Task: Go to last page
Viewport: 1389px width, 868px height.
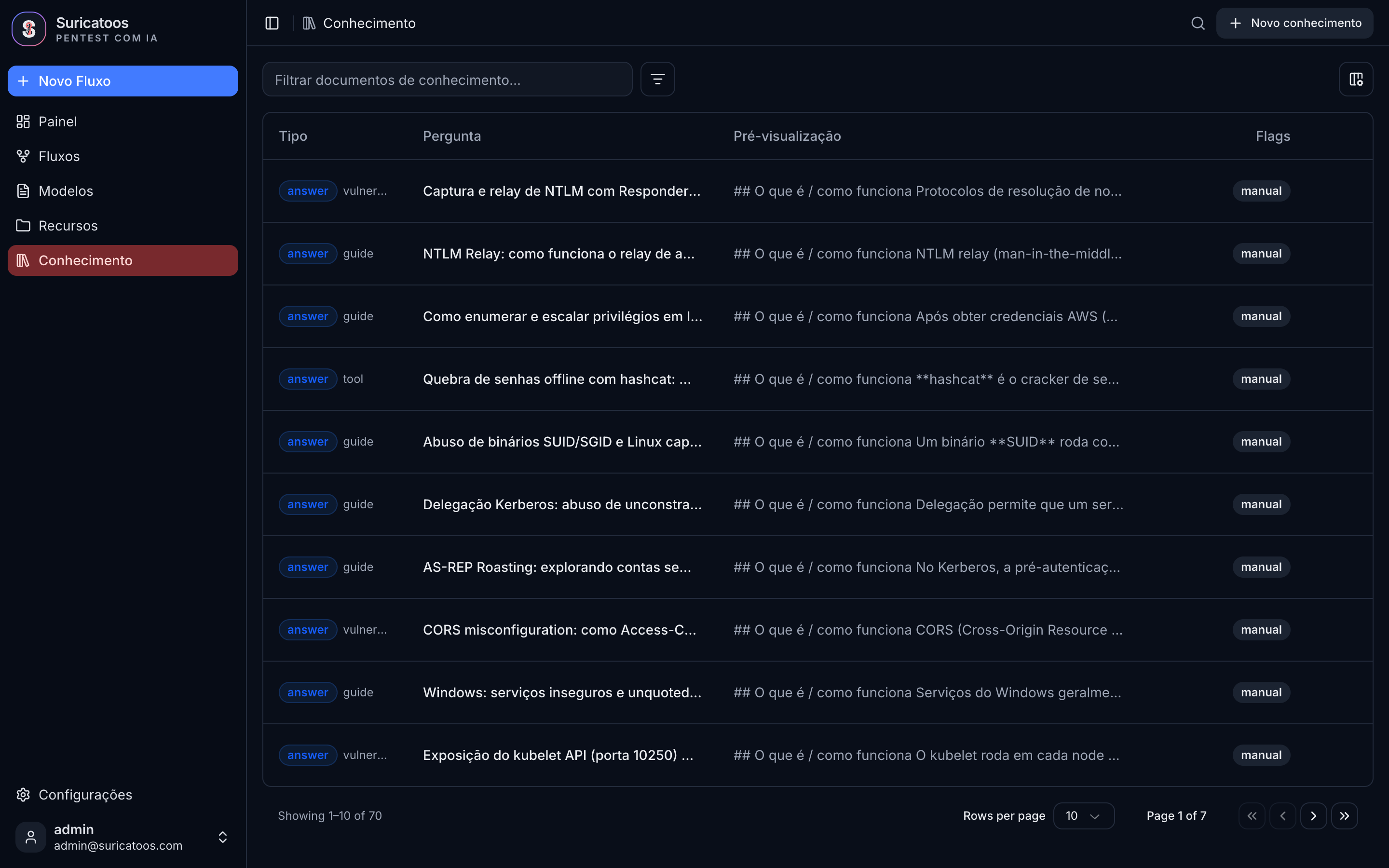Action: pos(1344,816)
